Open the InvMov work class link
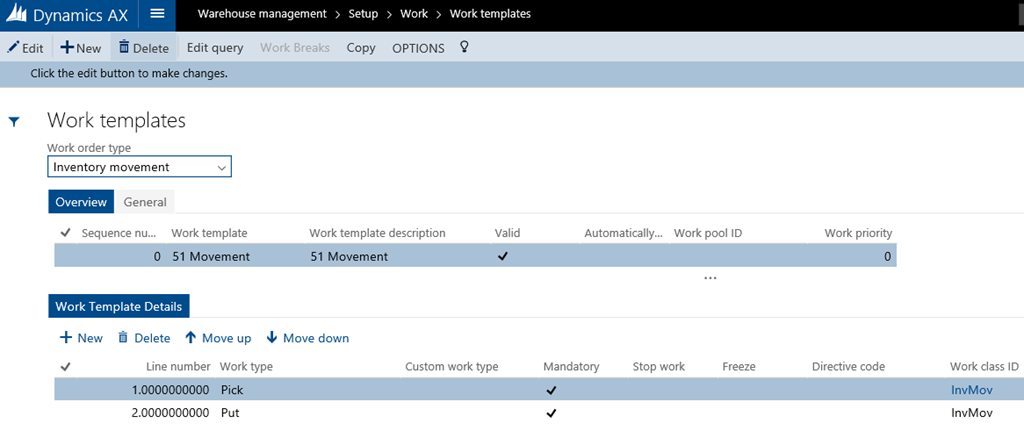Screen dimensions: 1024x431 pos(971,390)
